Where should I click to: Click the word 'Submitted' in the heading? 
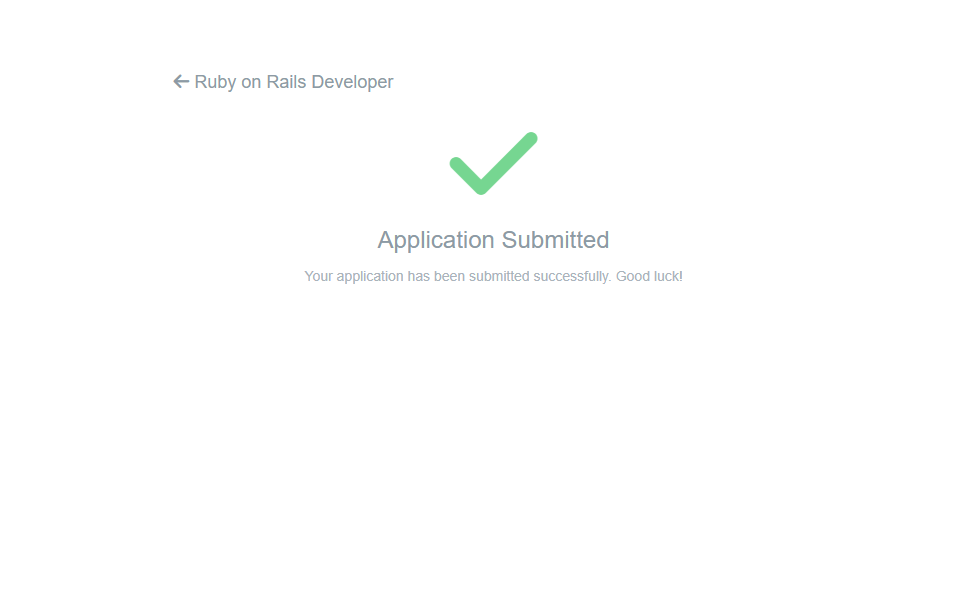pos(555,240)
